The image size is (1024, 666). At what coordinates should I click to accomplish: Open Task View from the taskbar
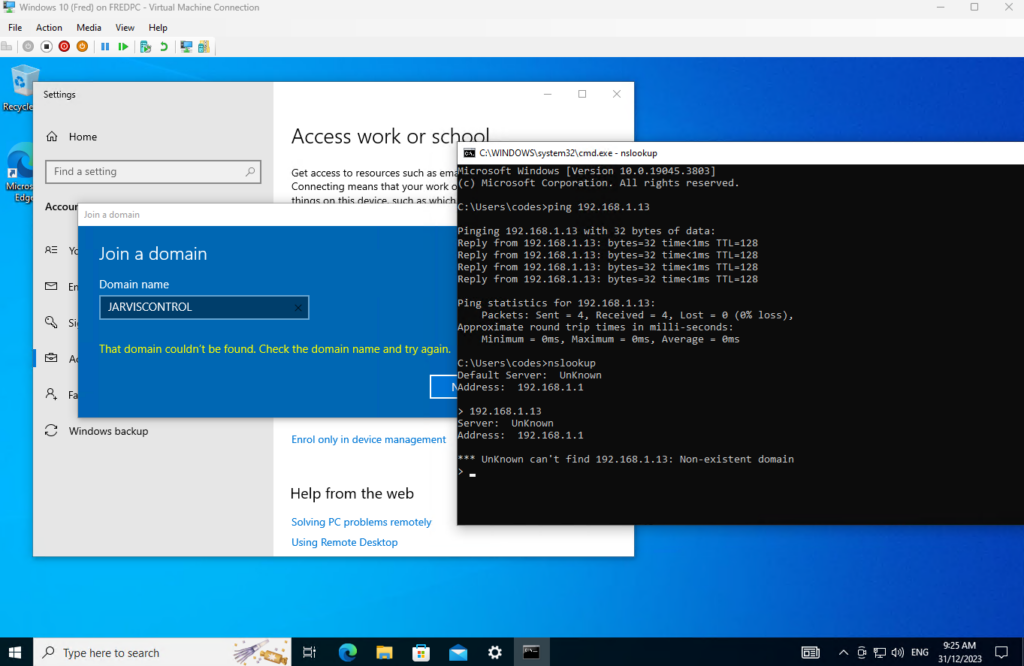tap(310, 652)
